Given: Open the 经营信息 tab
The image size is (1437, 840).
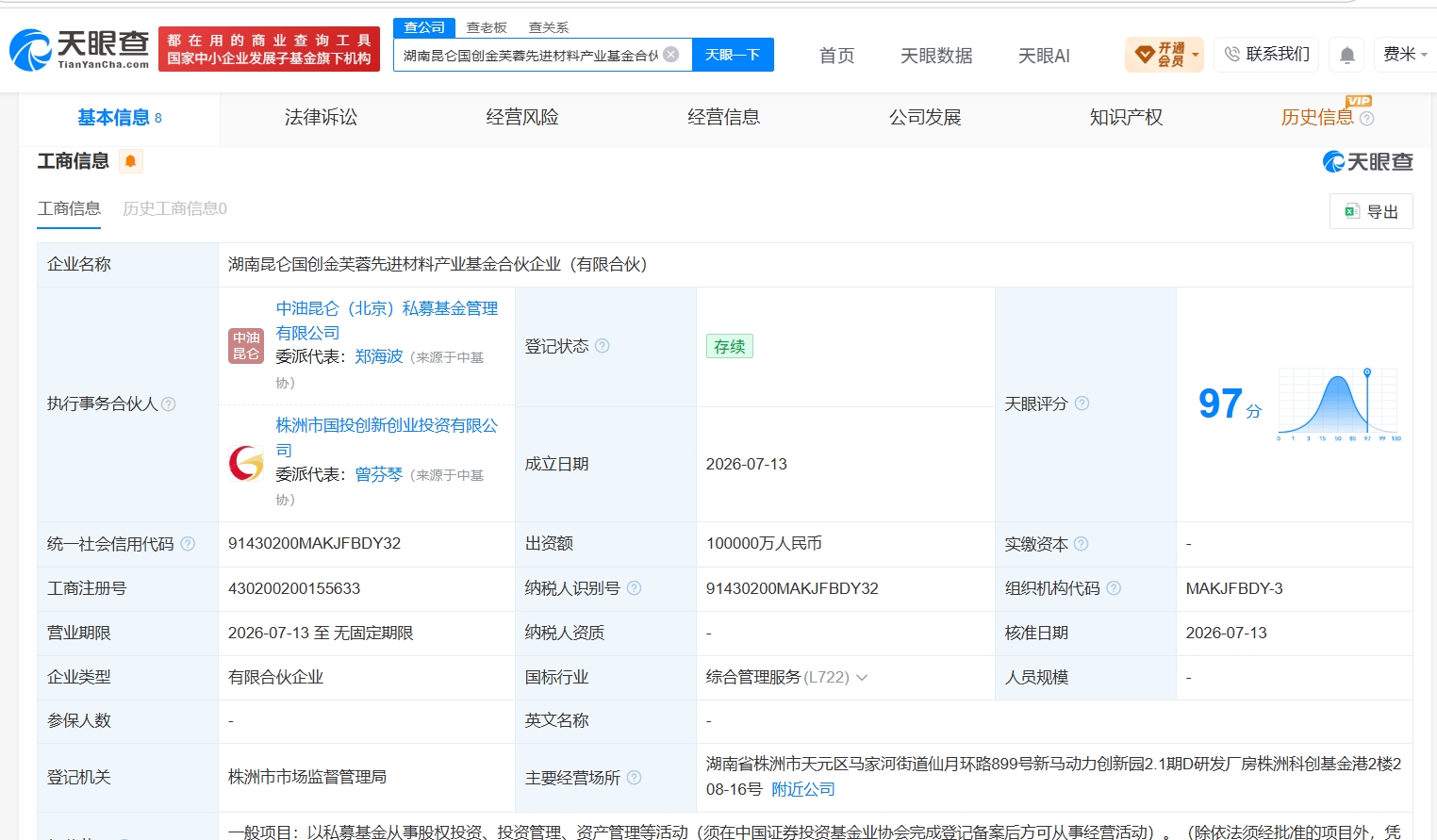Looking at the screenshot, I should pos(723,118).
